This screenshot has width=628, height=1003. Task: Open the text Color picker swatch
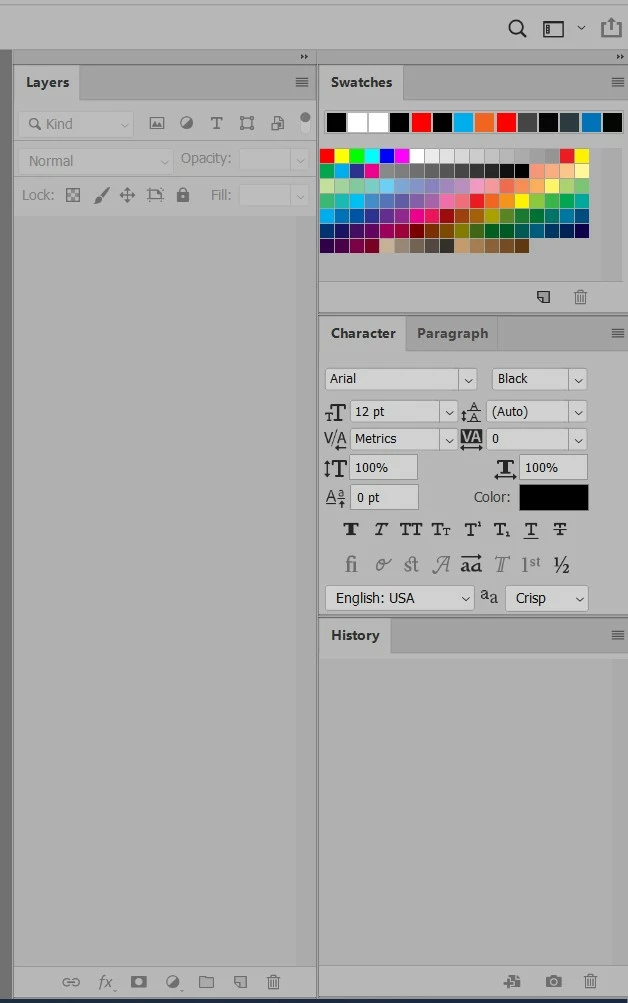click(x=554, y=498)
